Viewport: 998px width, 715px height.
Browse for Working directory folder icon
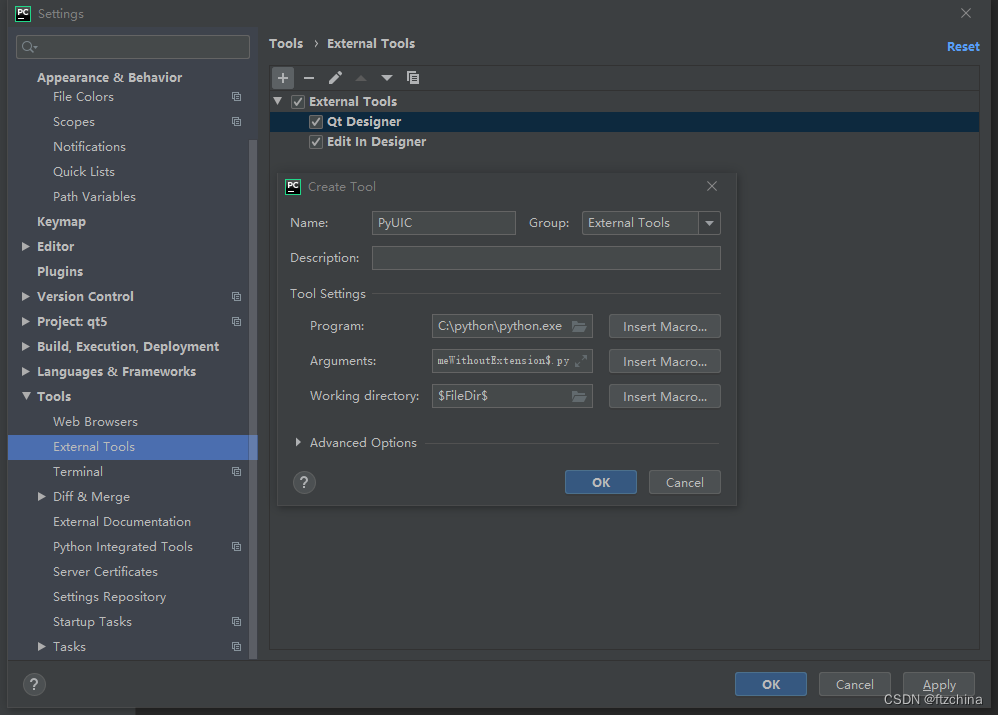click(x=579, y=396)
